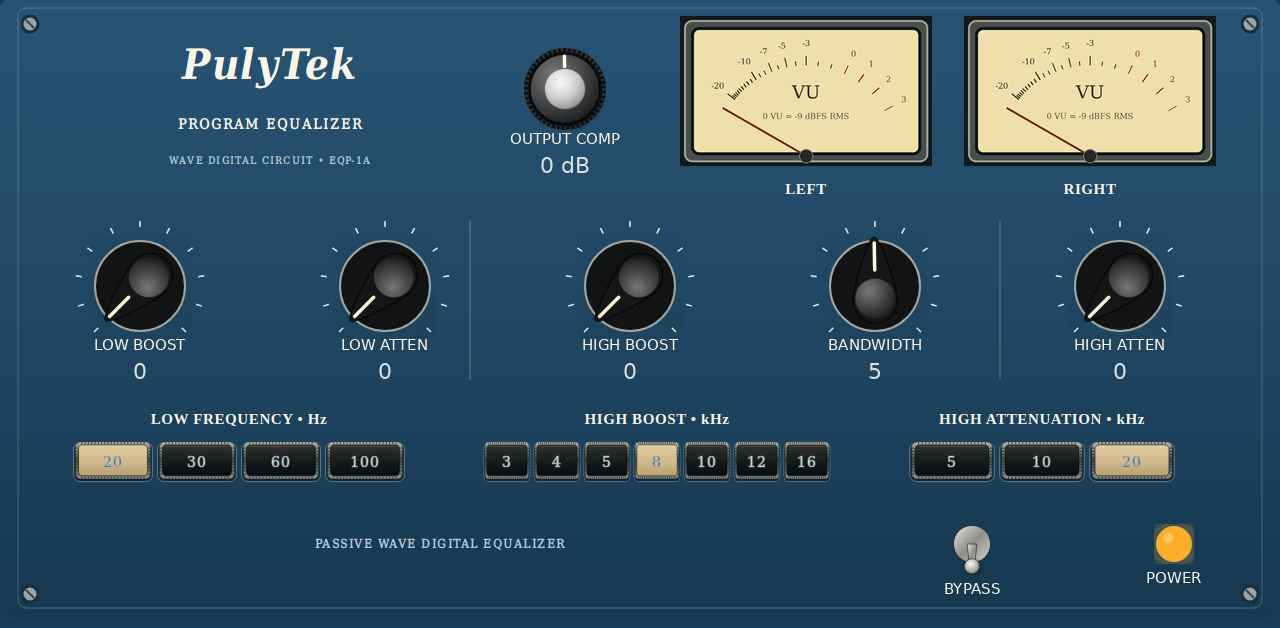This screenshot has height=628, width=1280.
Task: Click the Low Boost knob
Action: point(140,286)
